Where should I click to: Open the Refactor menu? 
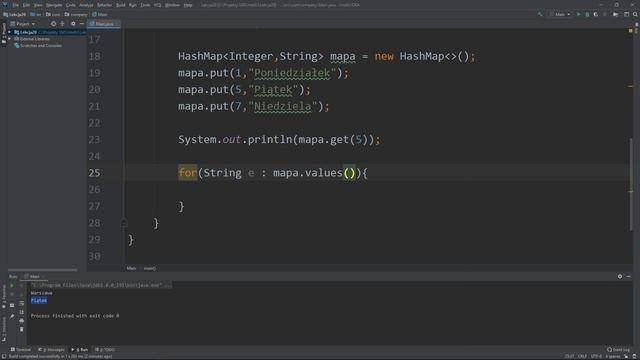pyautogui.click(x=104, y=5)
